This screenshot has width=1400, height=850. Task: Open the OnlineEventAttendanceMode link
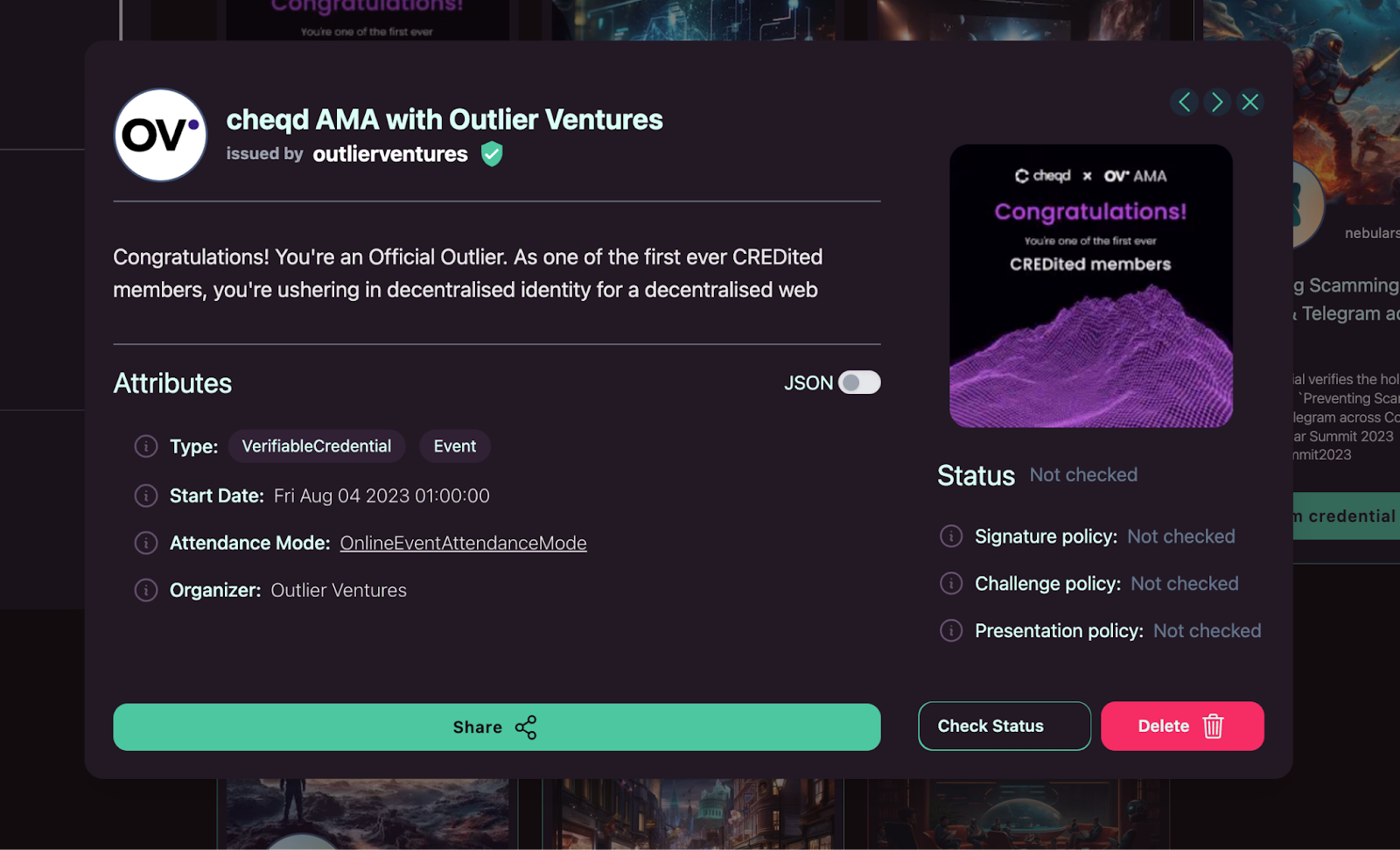click(463, 543)
